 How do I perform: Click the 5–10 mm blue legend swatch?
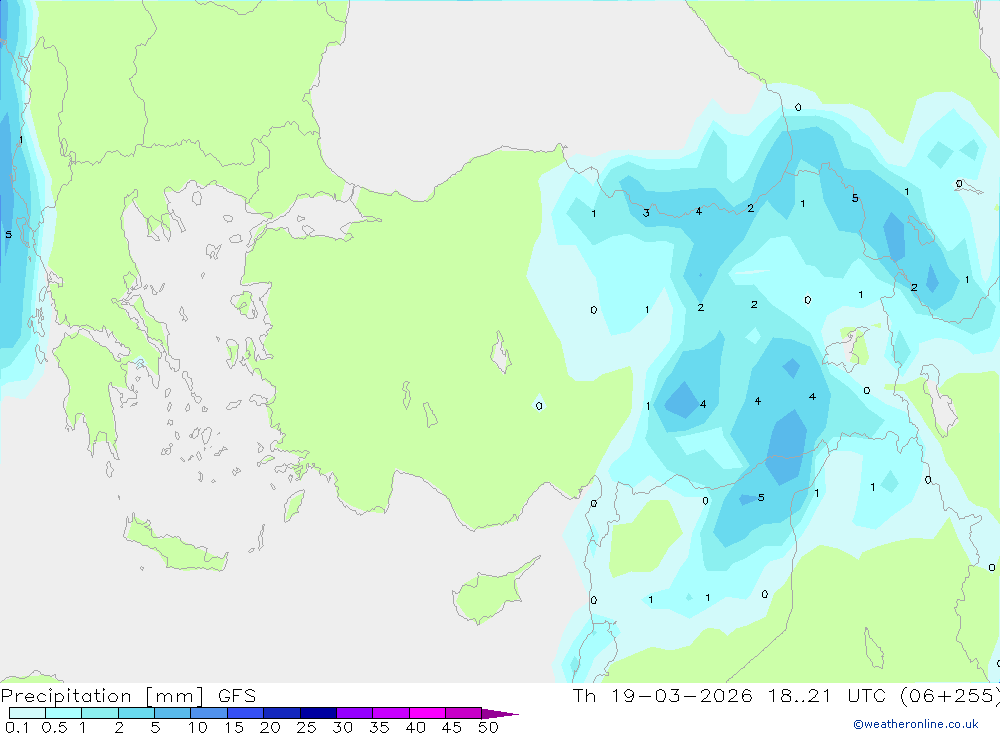(x=173, y=713)
